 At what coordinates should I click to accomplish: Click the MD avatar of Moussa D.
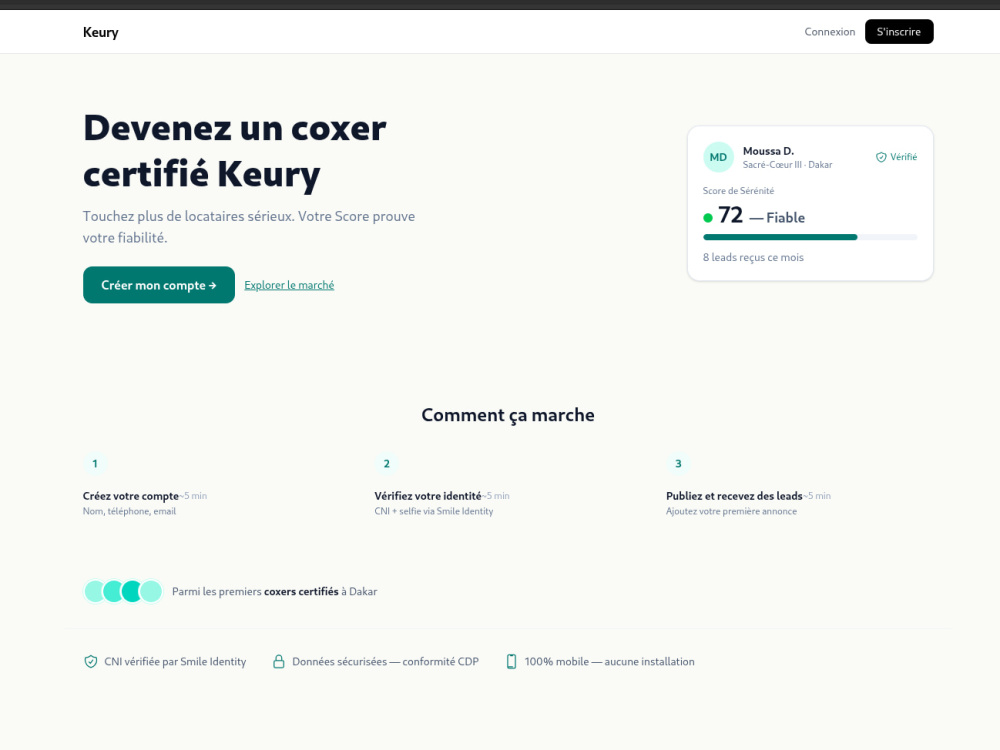(x=718, y=157)
